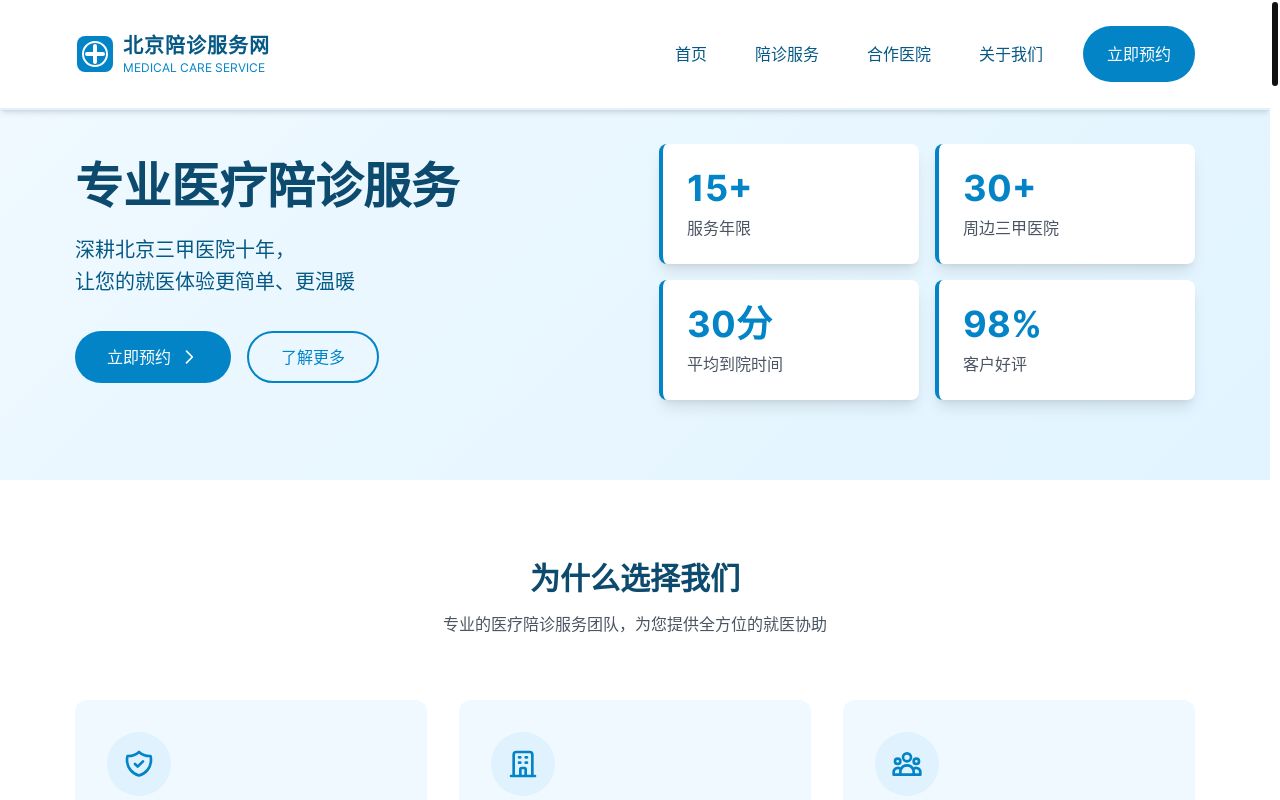Select the 专业医疗陪诊服务 hero headline

coord(267,186)
